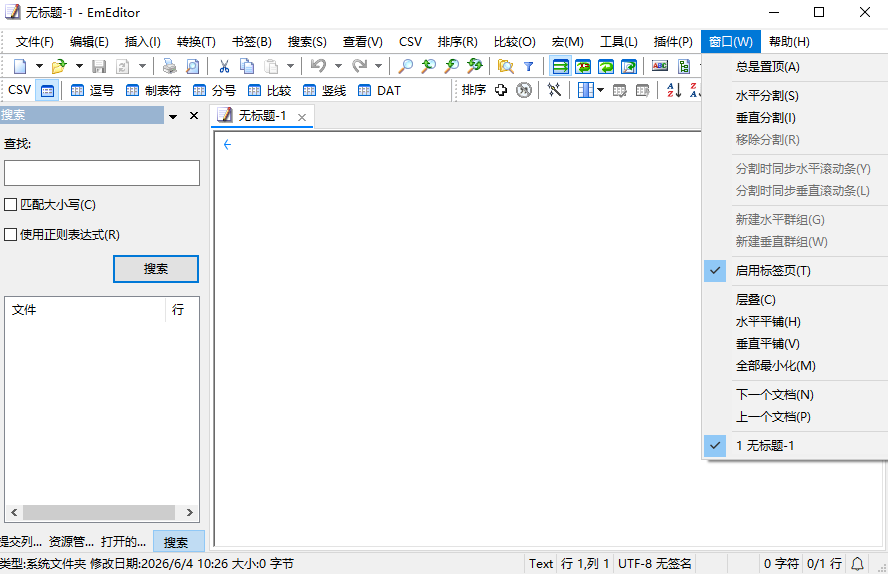Click the column selection grid icon

[586, 90]
